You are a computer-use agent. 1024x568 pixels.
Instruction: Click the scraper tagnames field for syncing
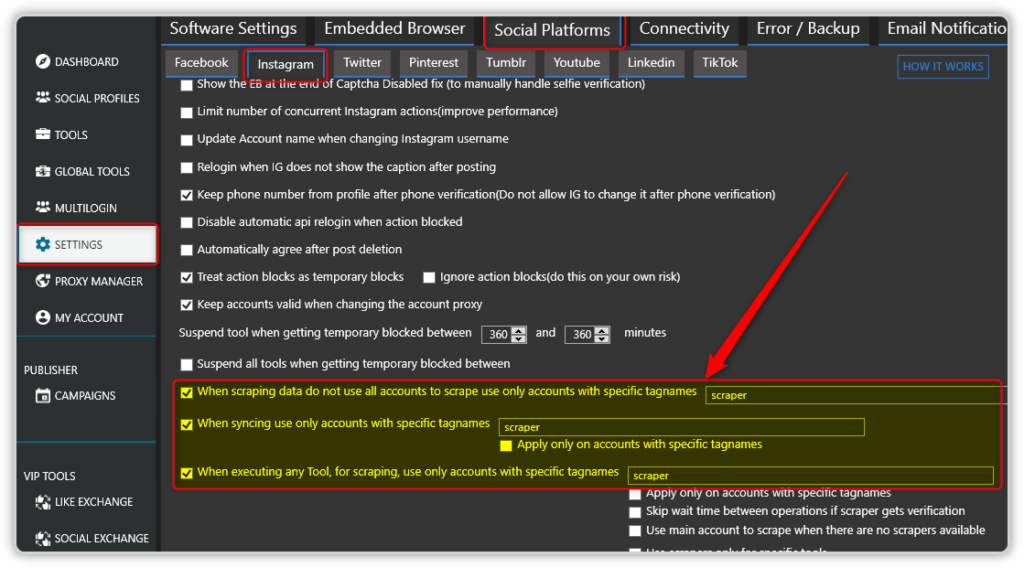pyautogui.click(x=680, y=427)
